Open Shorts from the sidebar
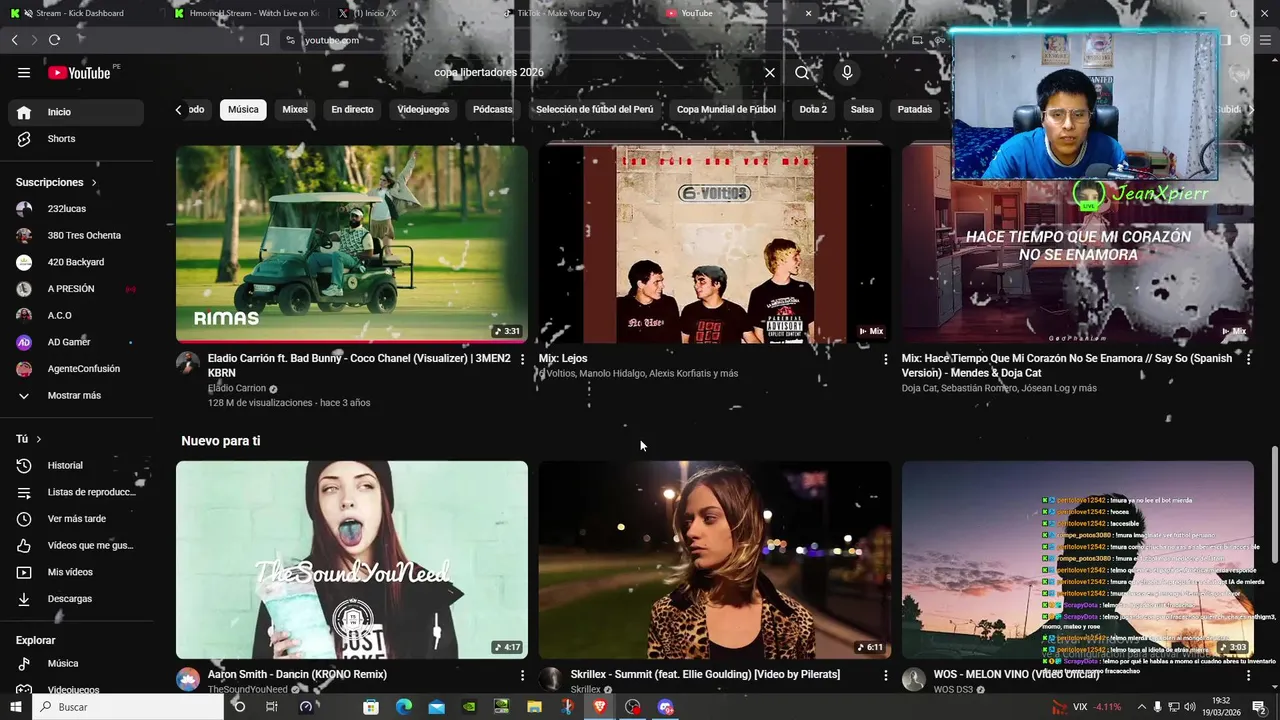 76,139
